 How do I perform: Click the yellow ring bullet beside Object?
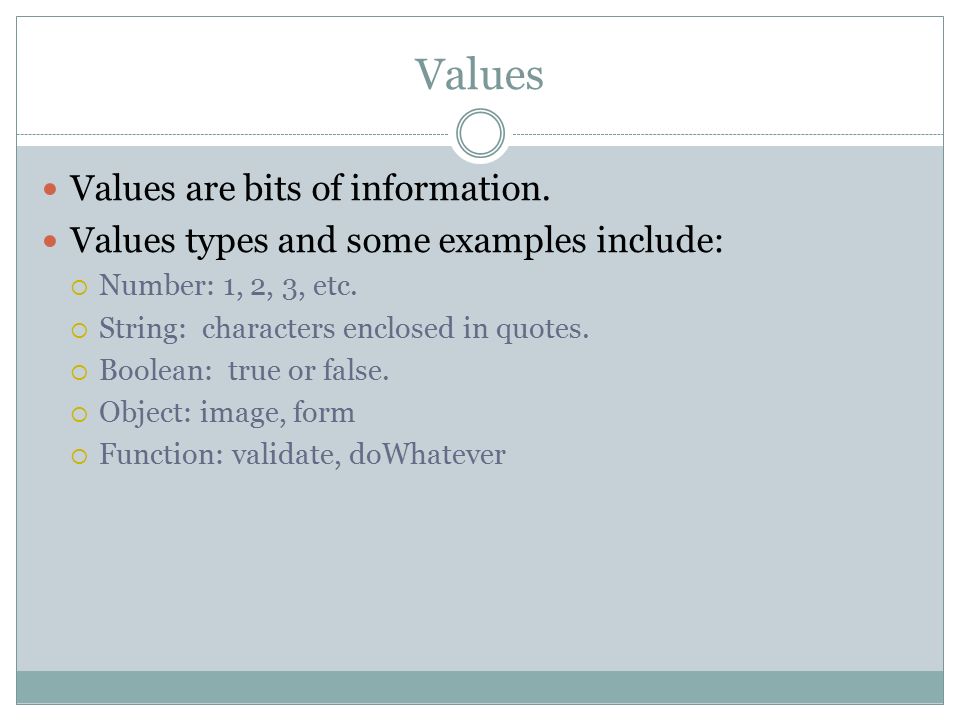[x=80, y=414]
